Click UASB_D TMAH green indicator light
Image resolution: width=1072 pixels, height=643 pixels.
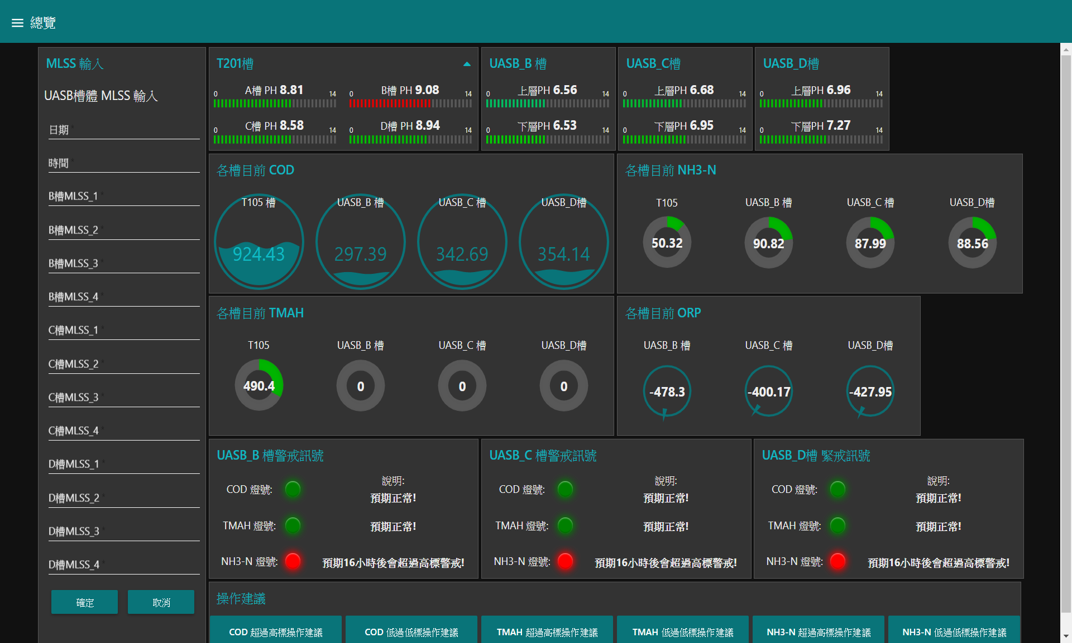tap(838, 525)
